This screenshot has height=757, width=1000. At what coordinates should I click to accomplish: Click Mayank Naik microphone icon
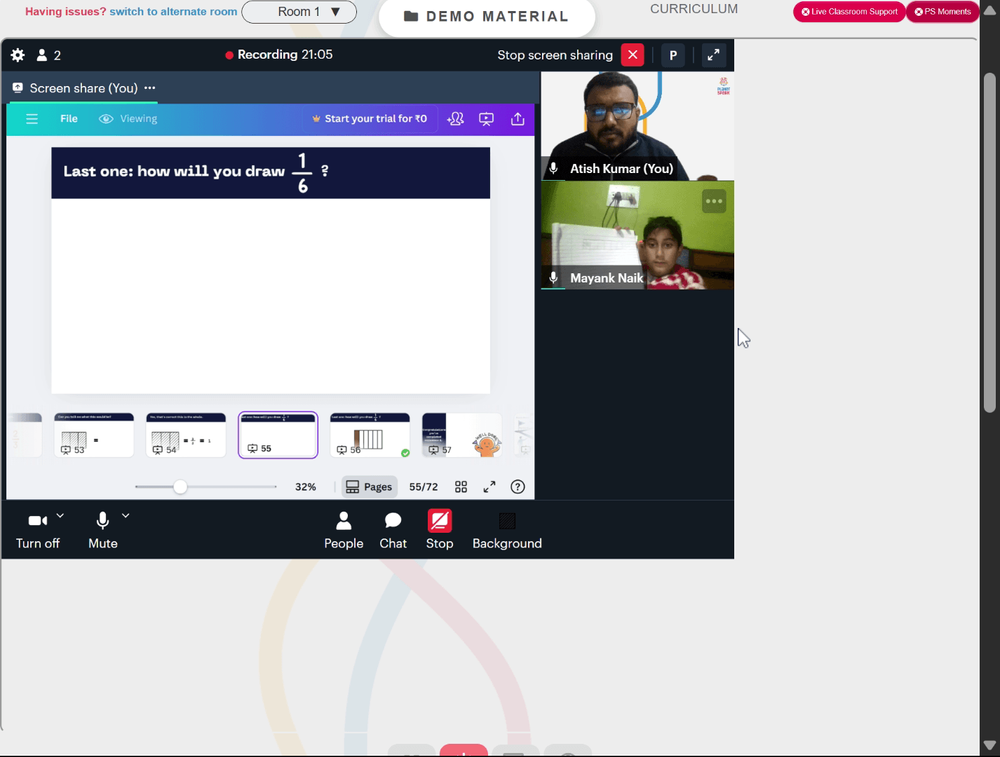pos(554,278)
